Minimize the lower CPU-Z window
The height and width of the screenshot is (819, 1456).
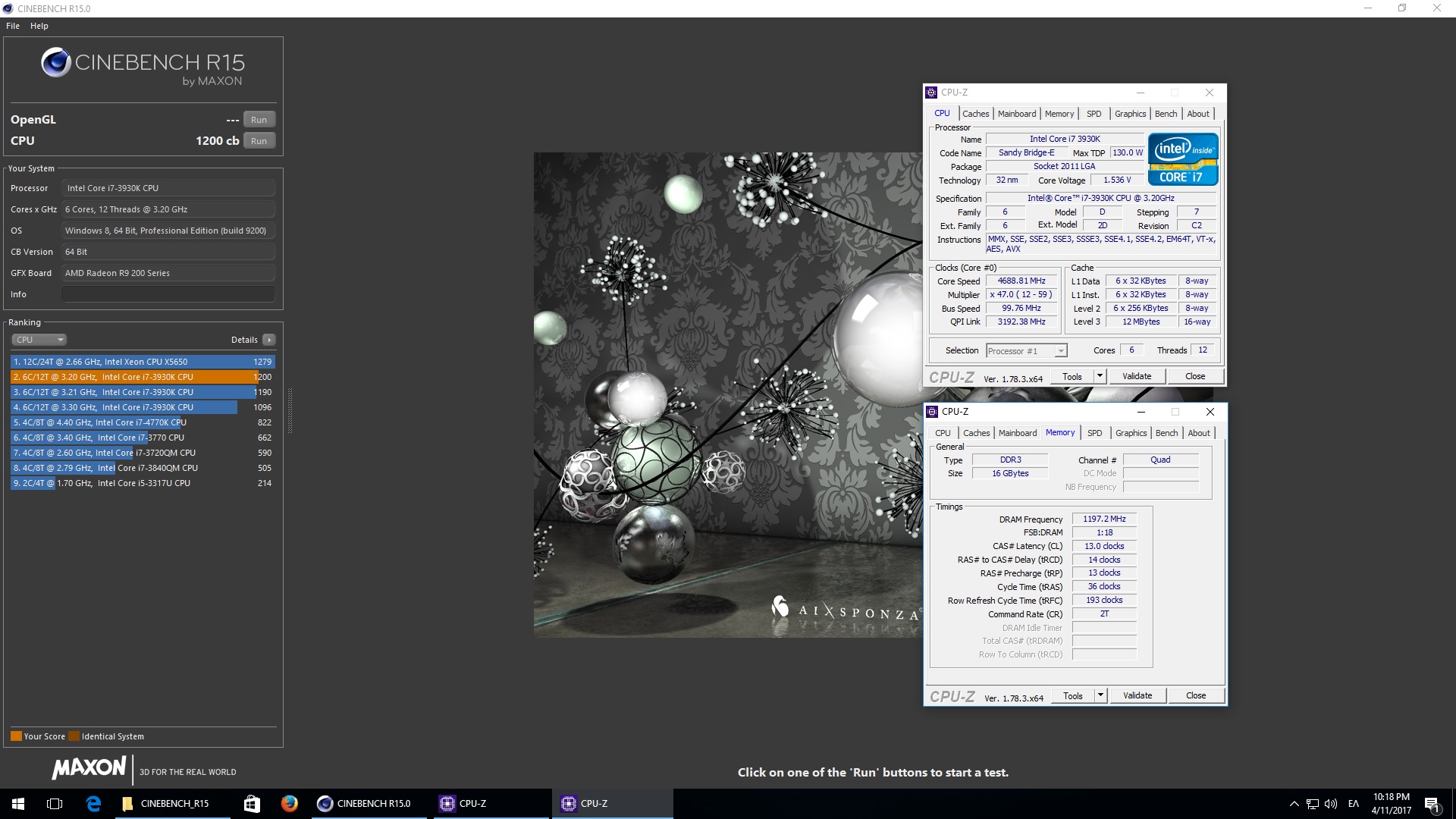click(1141, 412)
